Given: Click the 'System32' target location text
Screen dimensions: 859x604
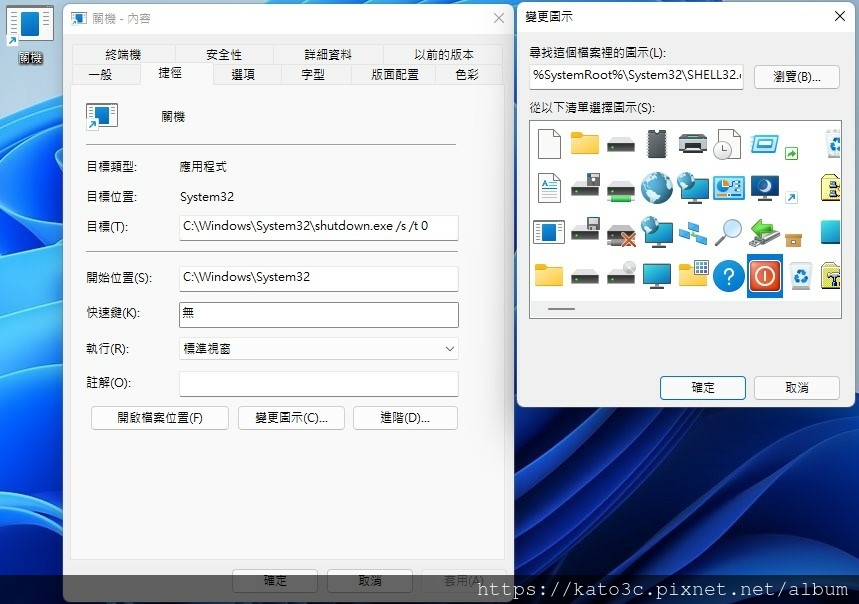Looking at the screenshot, I should coord(207,197).
